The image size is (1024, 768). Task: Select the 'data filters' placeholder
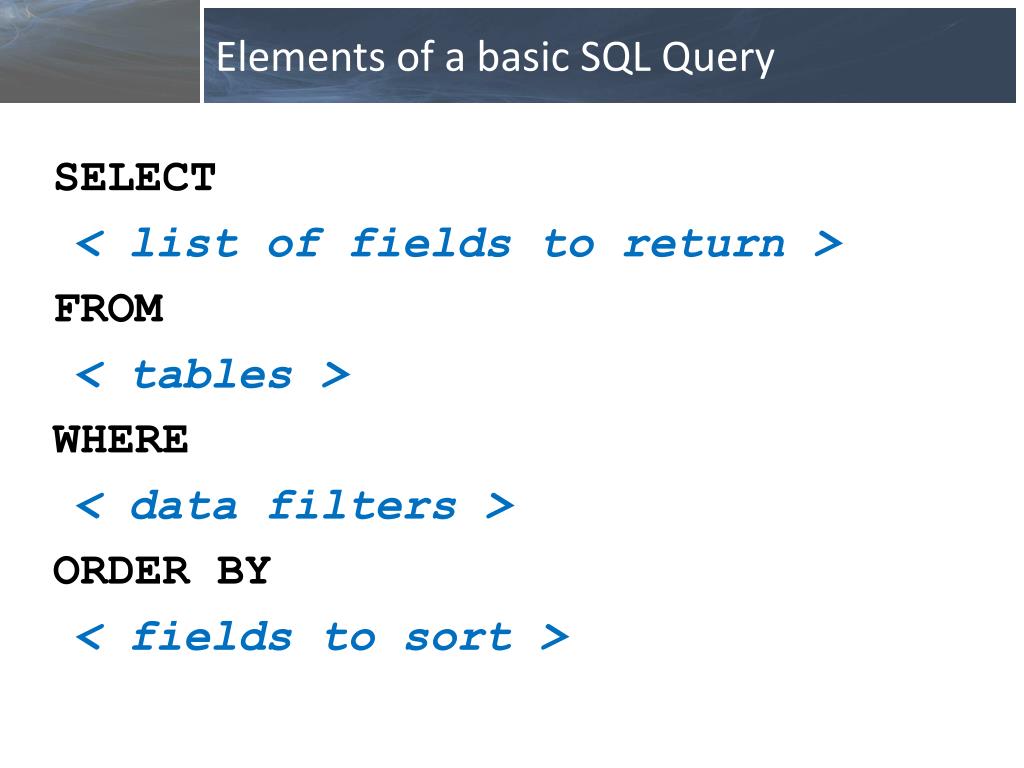[293, 506]
